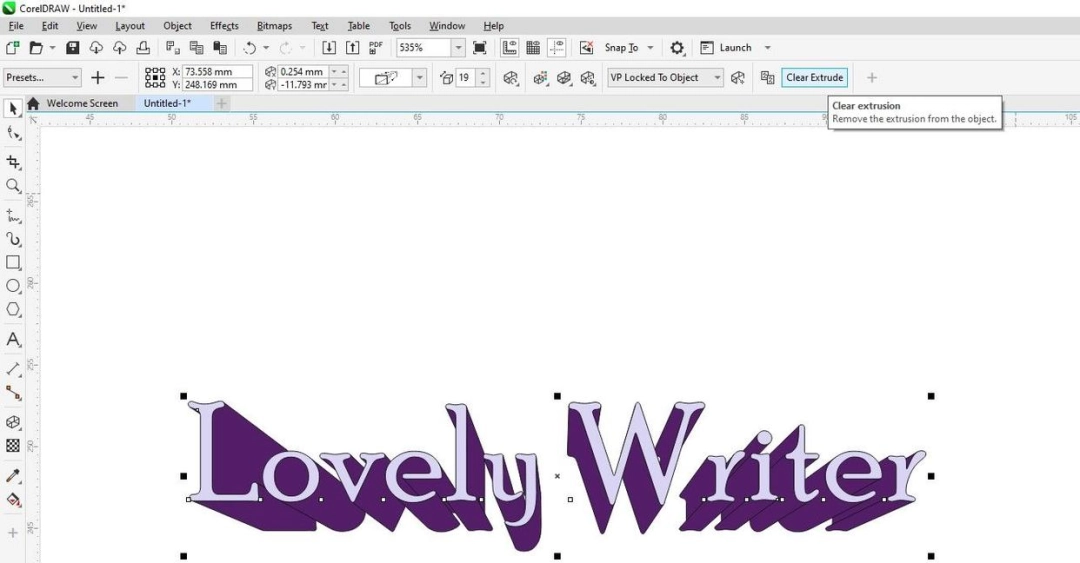
Task: Click the extrusion depth value field
Action: (x=465, y=78)
